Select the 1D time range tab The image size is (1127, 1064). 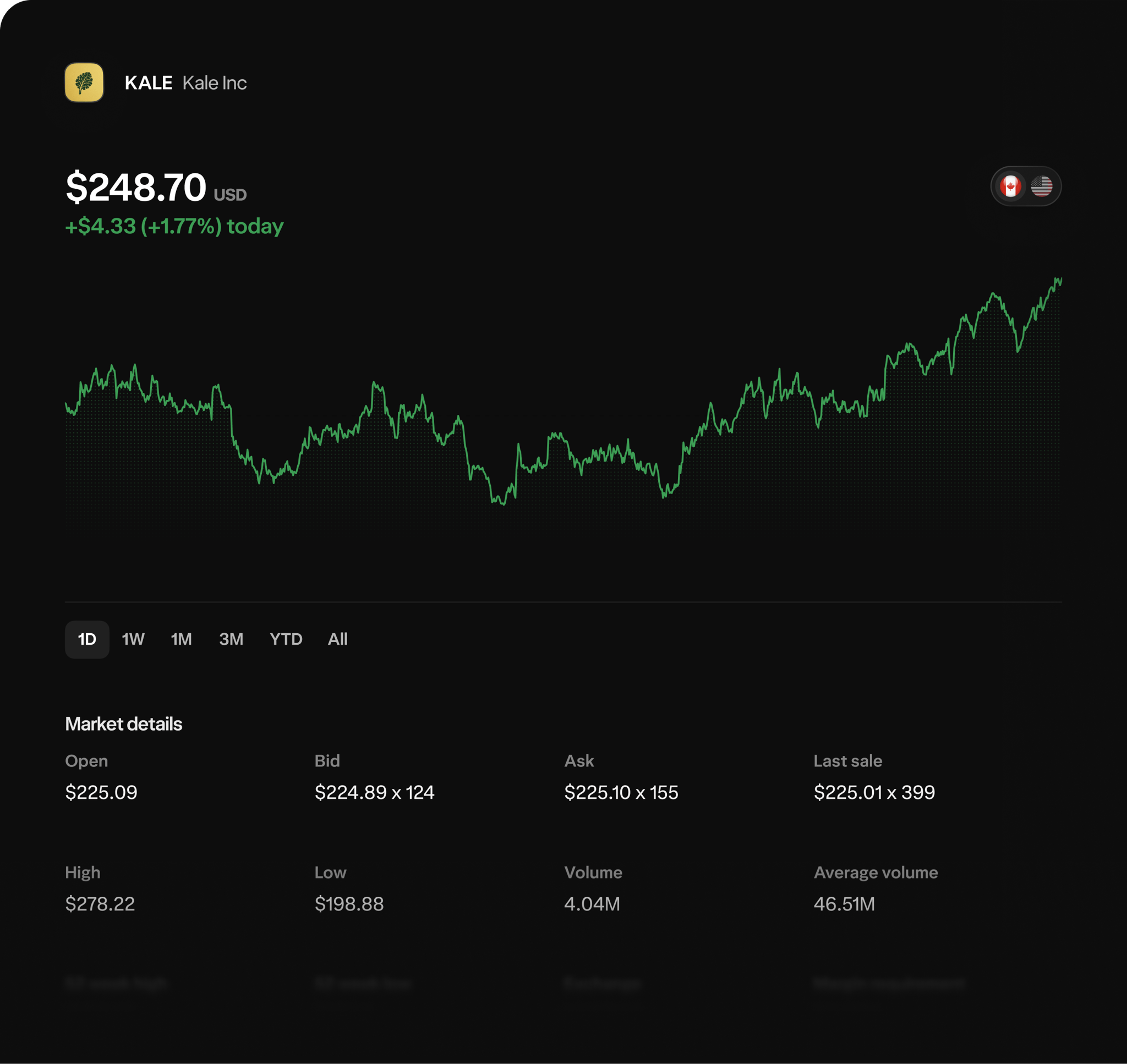coord(87,639)
